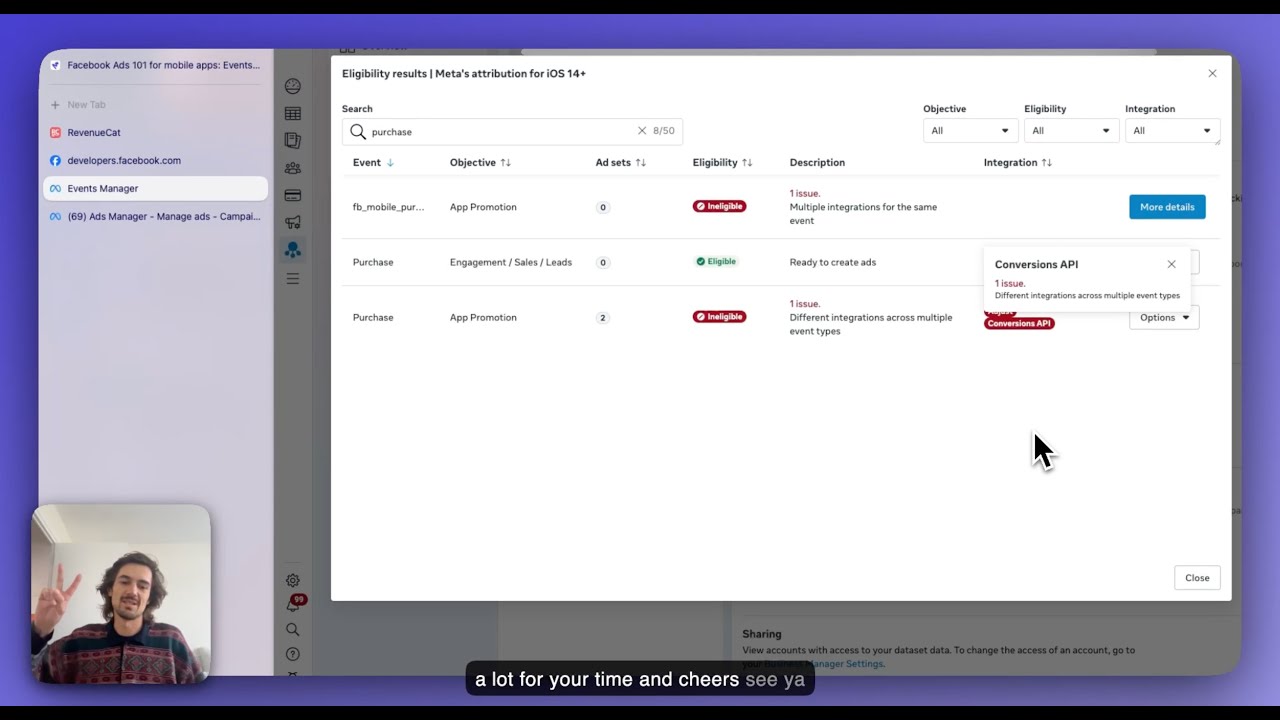This screenshot has height=720, width=1280.
Task: Sort by Integration column arrows
Action: point(1046,162)
